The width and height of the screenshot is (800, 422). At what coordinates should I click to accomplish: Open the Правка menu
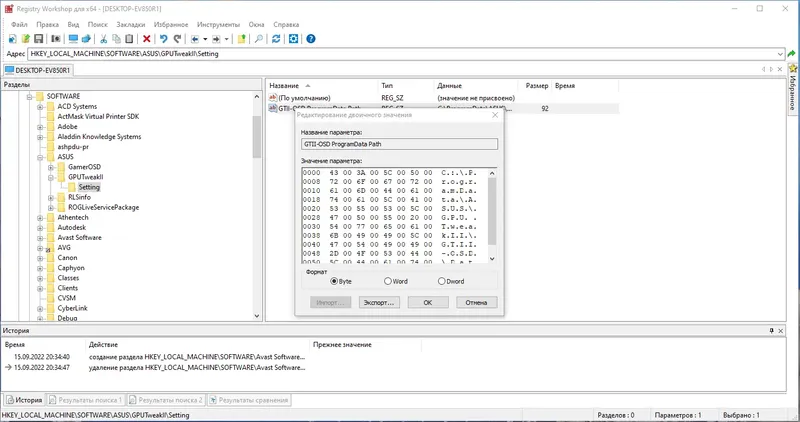[47, 24]
